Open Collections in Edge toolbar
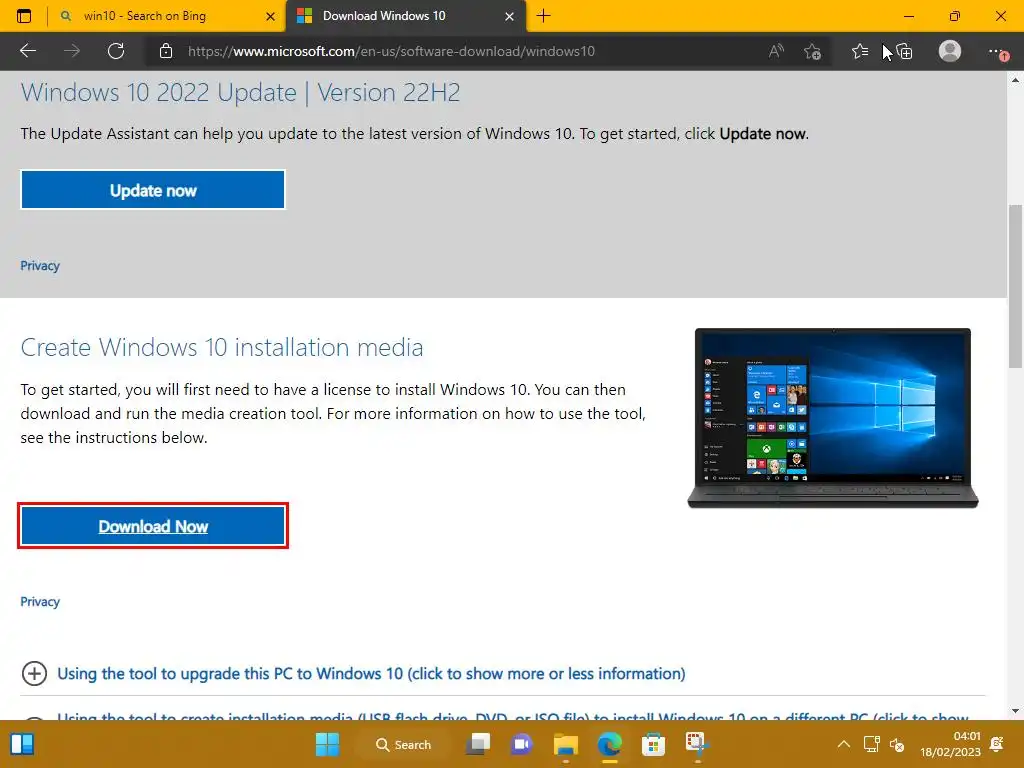This screenshot has height=768, width=1024. 904,51
